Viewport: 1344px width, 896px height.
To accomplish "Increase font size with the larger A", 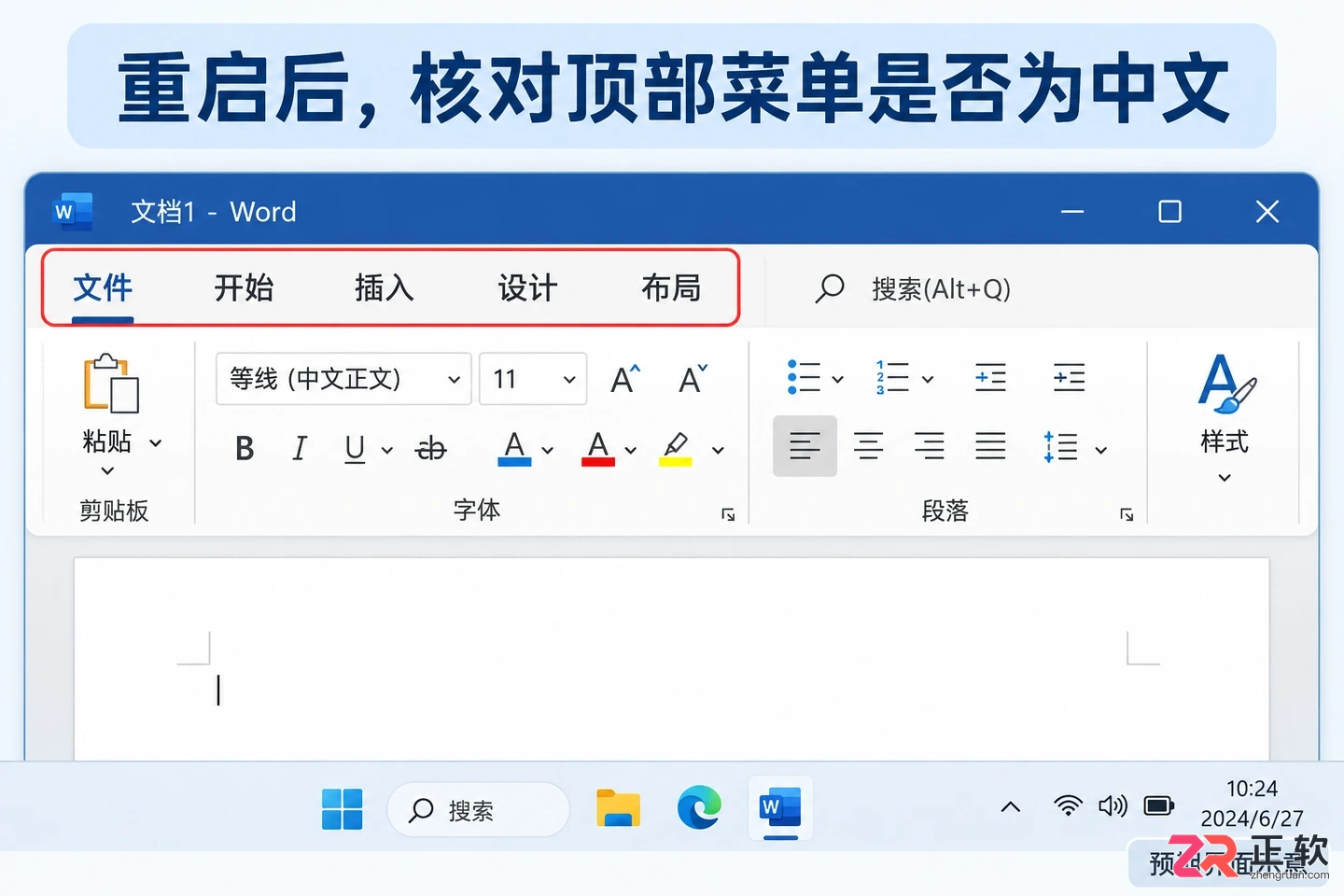I will coord(625,379).
